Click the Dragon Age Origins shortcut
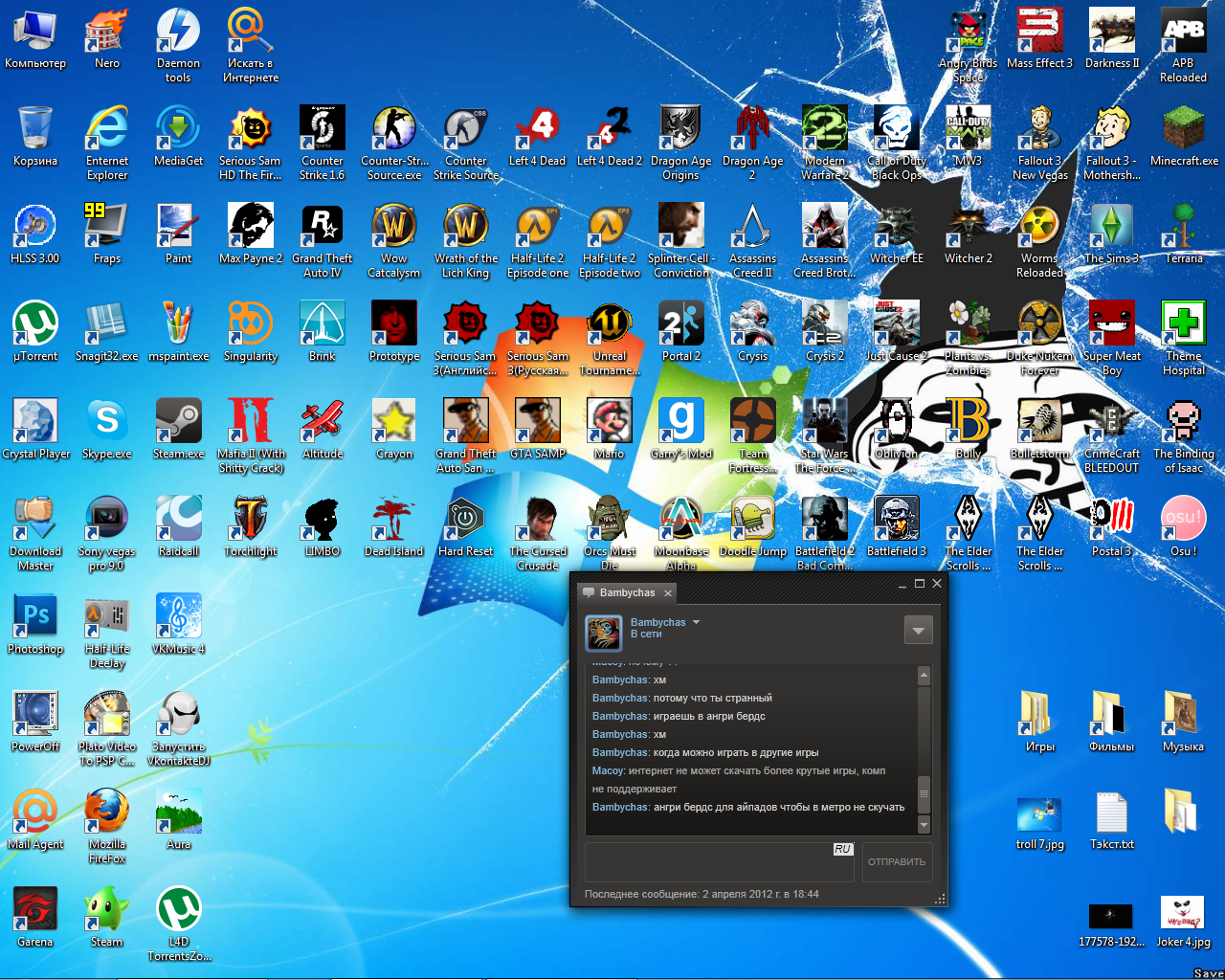Viewport: 1225px width, 980px height. tap(681, 143)
